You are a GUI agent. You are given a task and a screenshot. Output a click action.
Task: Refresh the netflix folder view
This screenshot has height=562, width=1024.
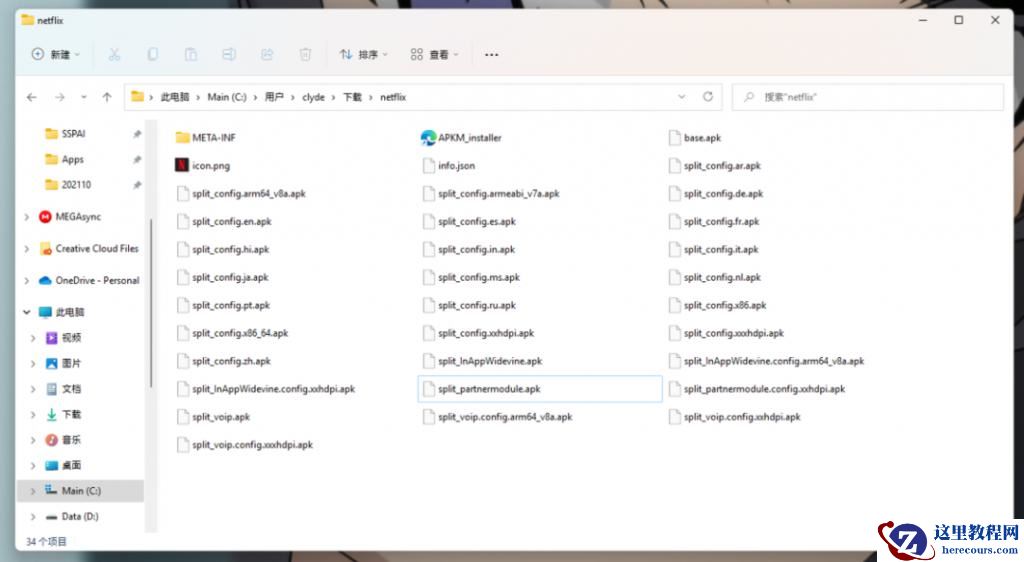click(708, 97)
